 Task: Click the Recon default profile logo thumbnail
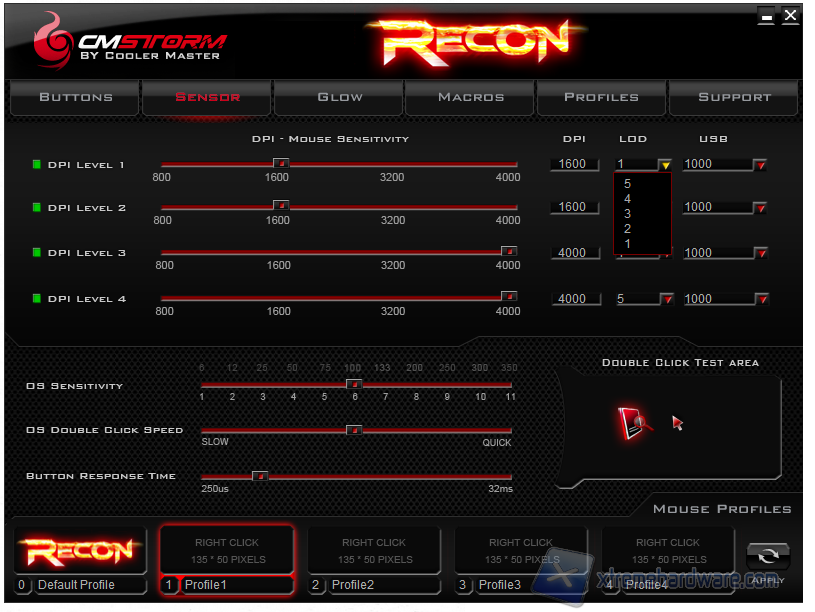click(79, 551)
